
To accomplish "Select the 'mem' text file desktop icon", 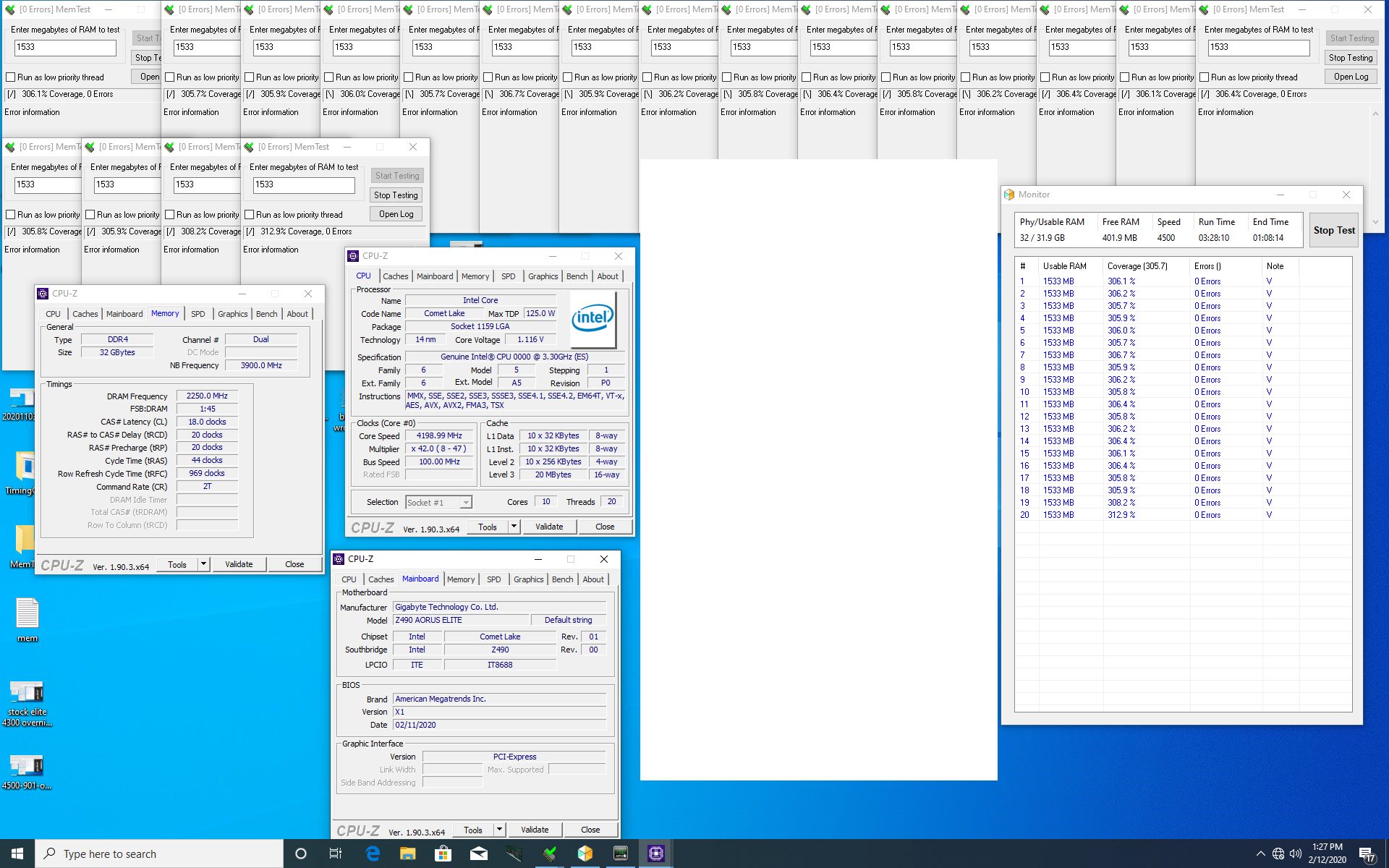I will [27, 619].
